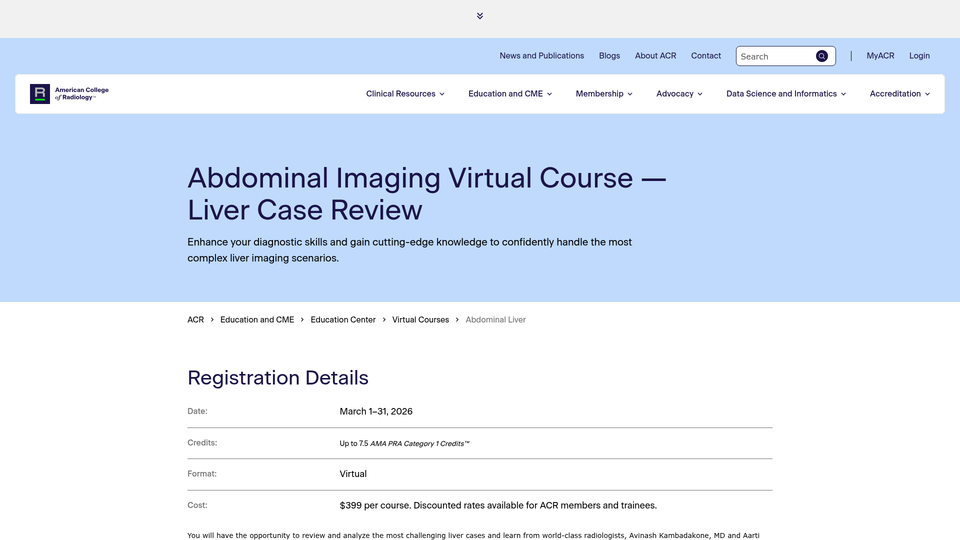Go to News and Publications

pyautogui.click(x=541, y=56)
